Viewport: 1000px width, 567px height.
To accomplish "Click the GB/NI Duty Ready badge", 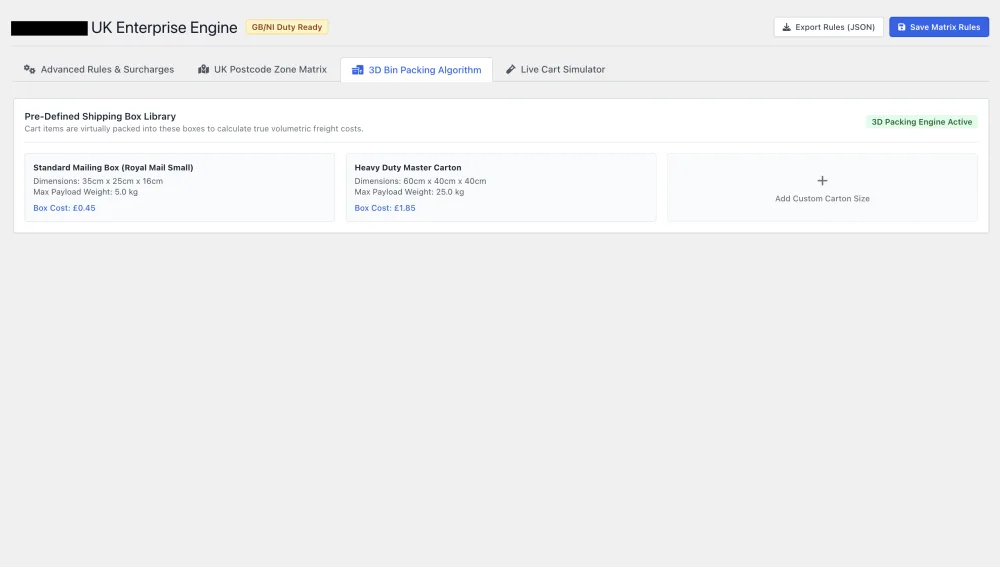I will [x=287, y=27].
